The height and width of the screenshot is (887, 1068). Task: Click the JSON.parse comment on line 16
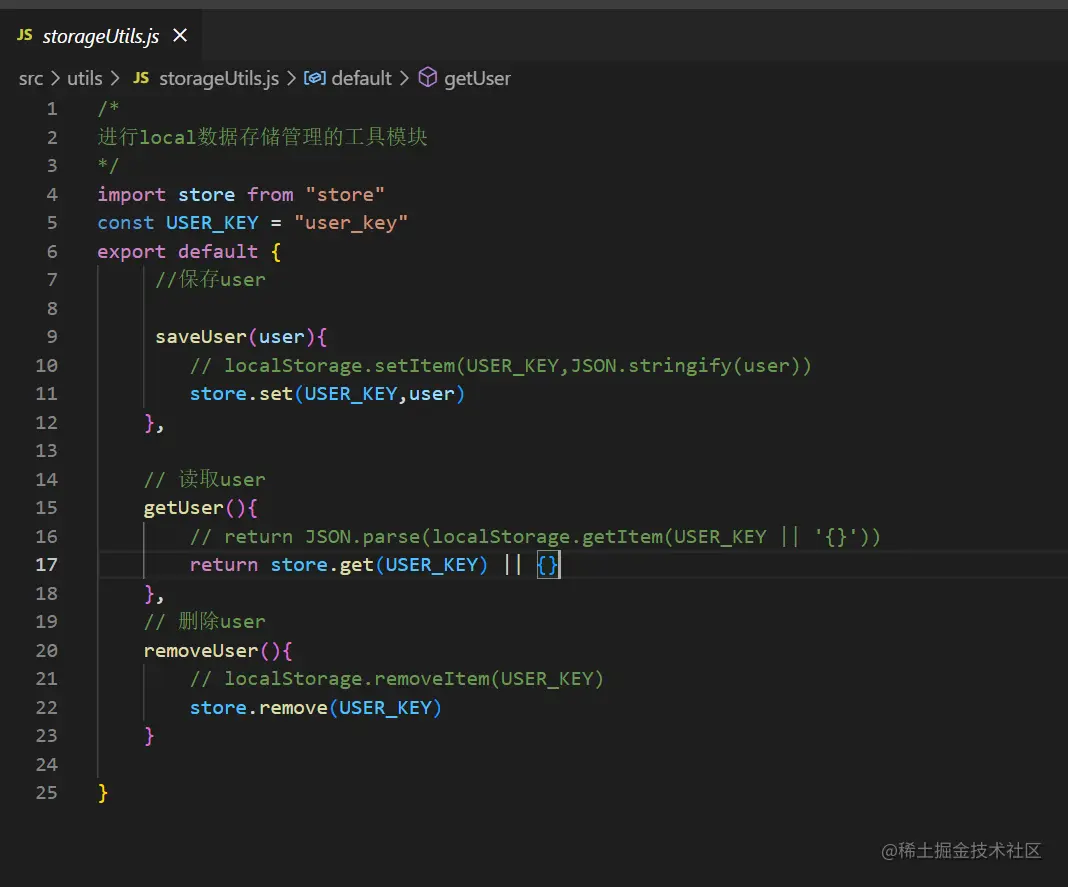click(x=535, y=537)
